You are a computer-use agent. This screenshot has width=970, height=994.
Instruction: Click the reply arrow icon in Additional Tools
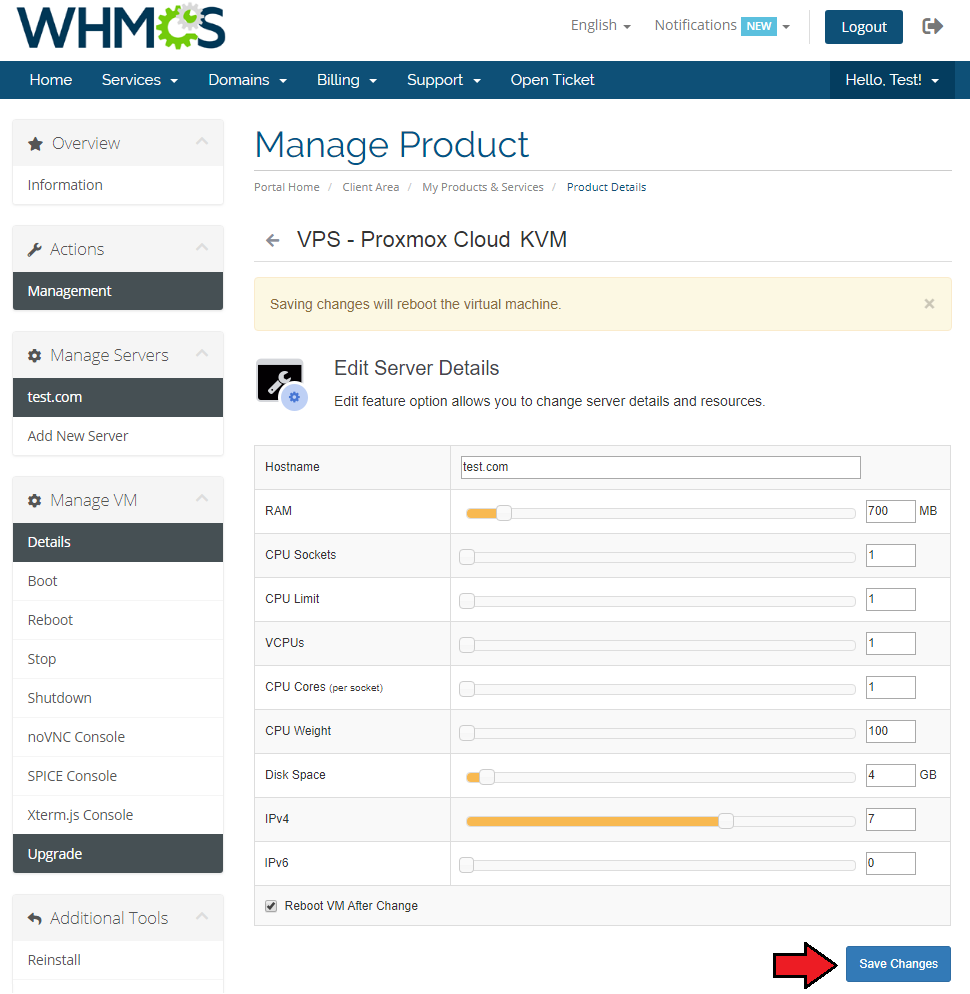tap(35, 919)
